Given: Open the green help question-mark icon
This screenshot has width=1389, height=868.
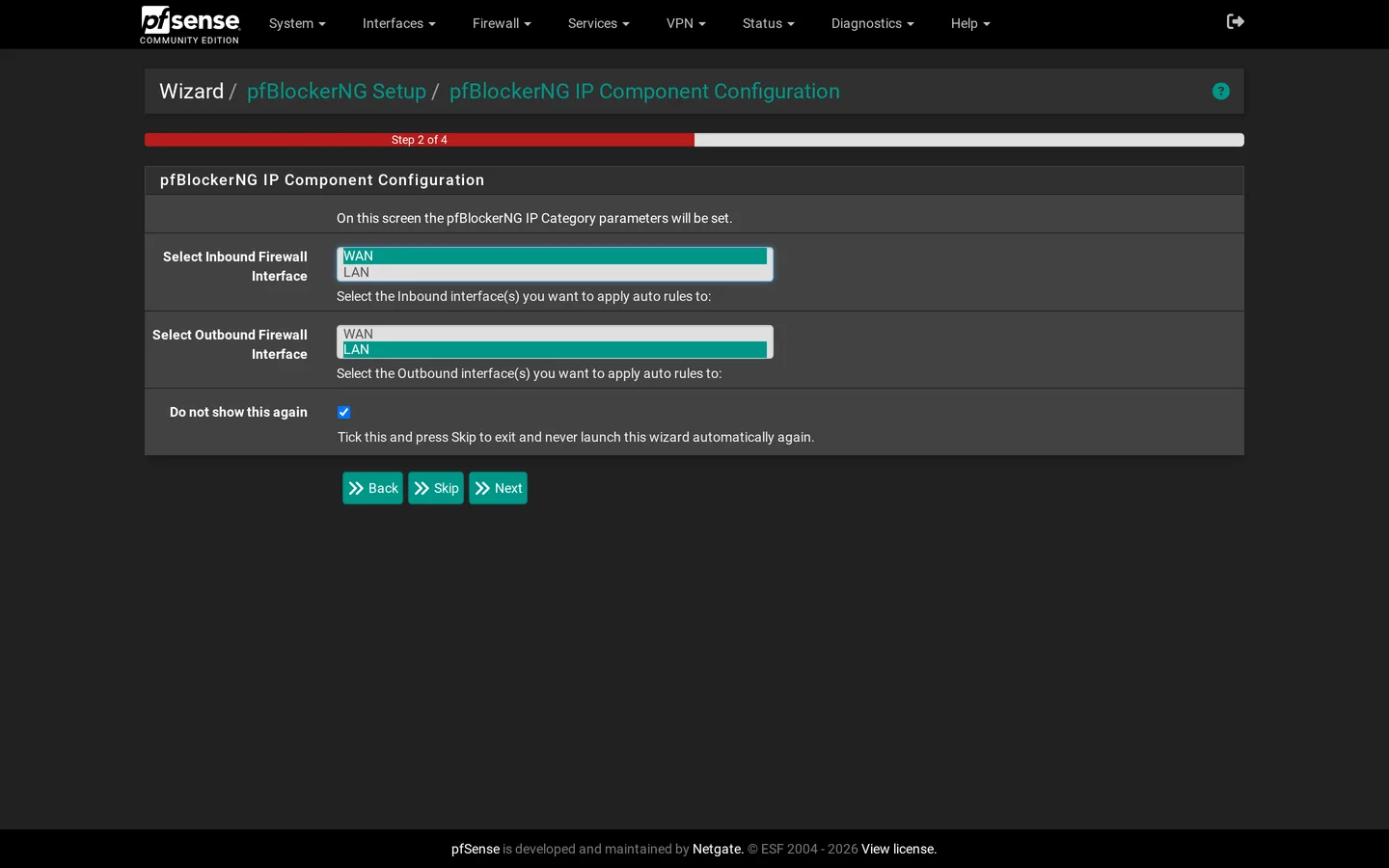Looking at the screenshot, I should pyautogui.click(x=1221, y=92).
